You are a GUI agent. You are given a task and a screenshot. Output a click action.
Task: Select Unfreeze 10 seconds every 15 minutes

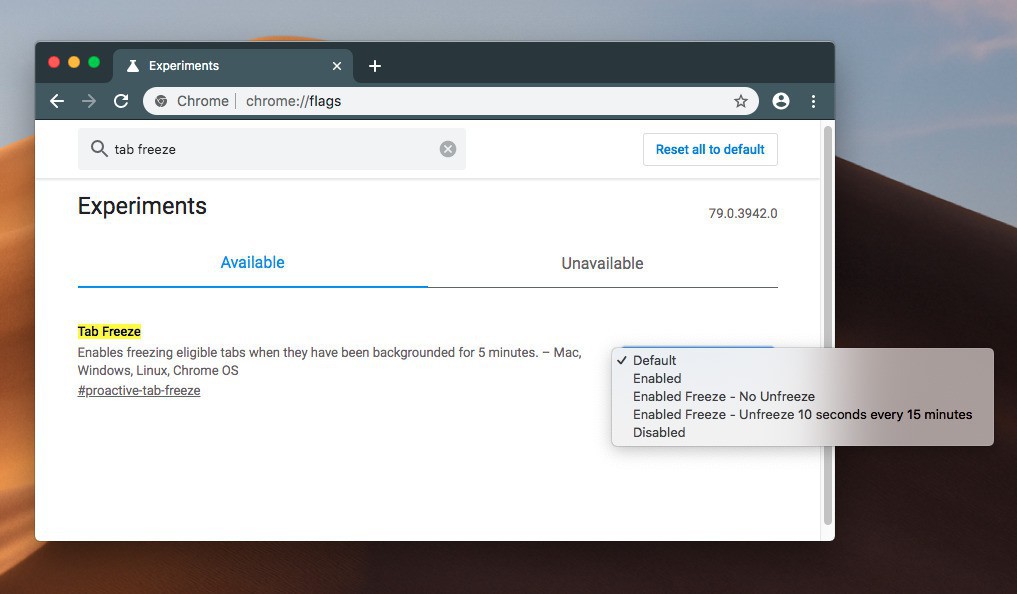[x=802, y=415]
